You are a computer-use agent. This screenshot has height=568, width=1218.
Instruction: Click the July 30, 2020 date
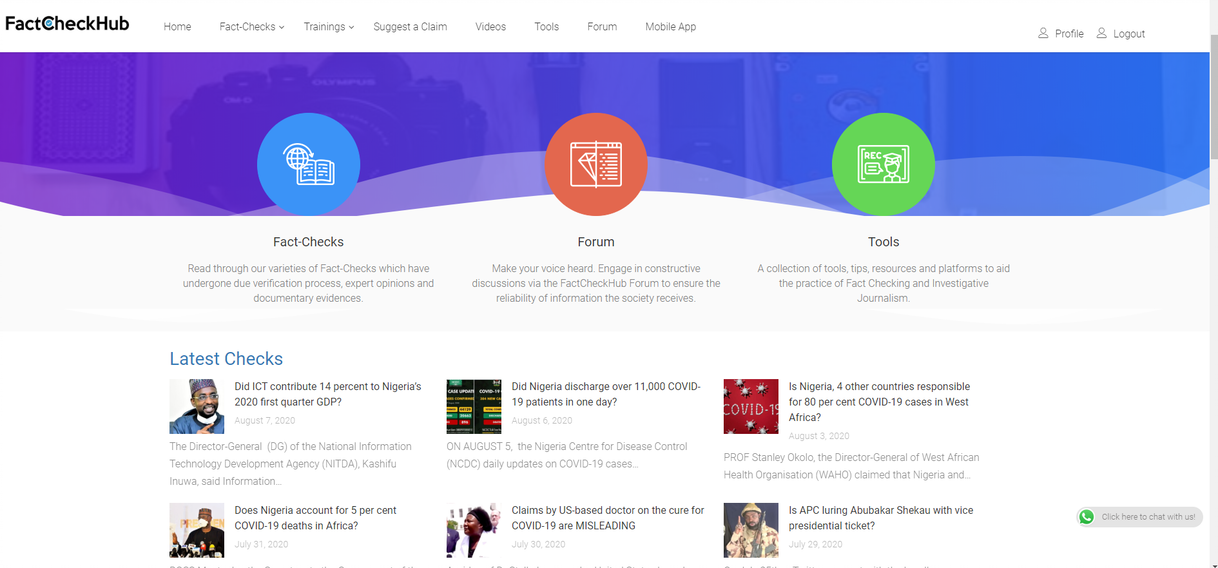pyautogui.click(x=538, y=545)
